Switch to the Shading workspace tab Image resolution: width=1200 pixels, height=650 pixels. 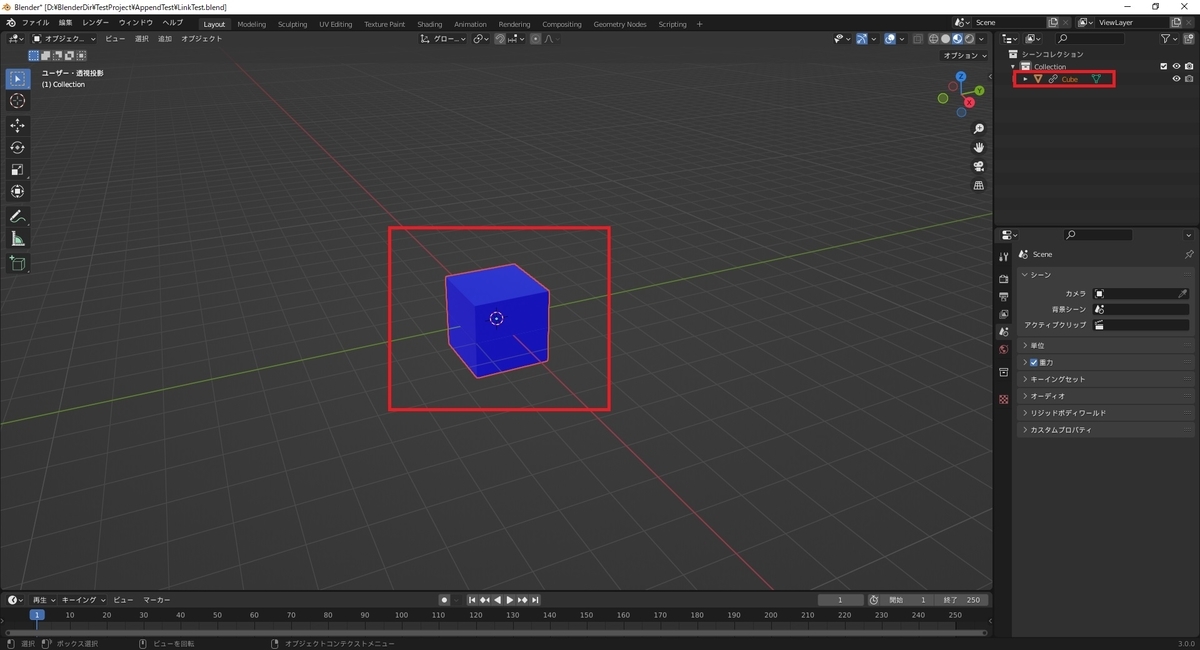point(429,24)
